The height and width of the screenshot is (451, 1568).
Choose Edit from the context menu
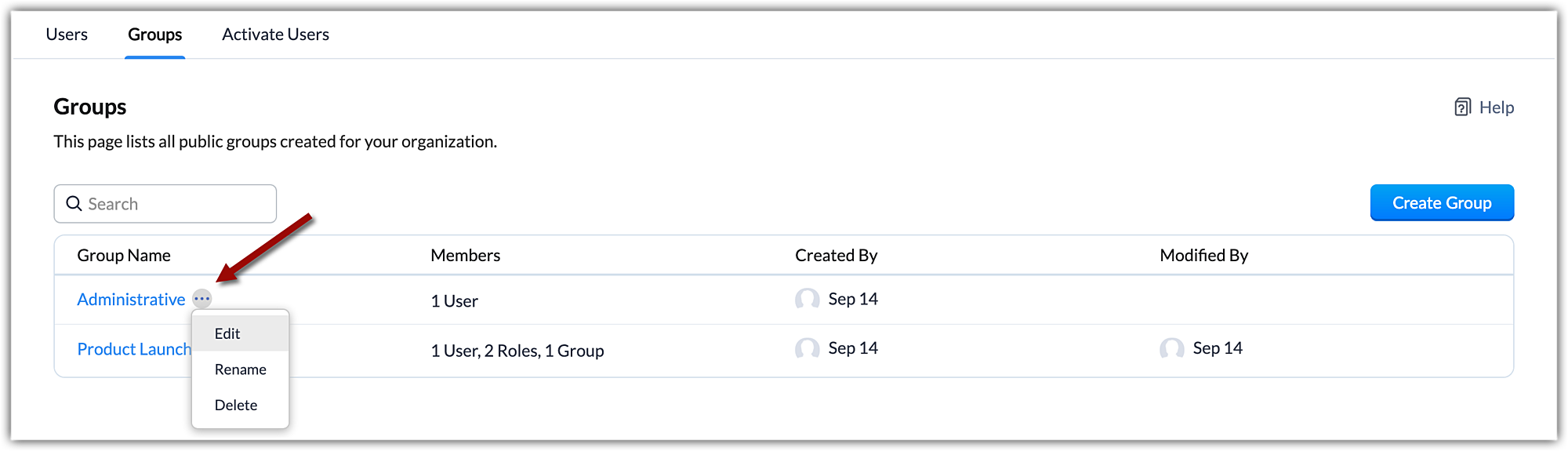(x=227, y=333)
